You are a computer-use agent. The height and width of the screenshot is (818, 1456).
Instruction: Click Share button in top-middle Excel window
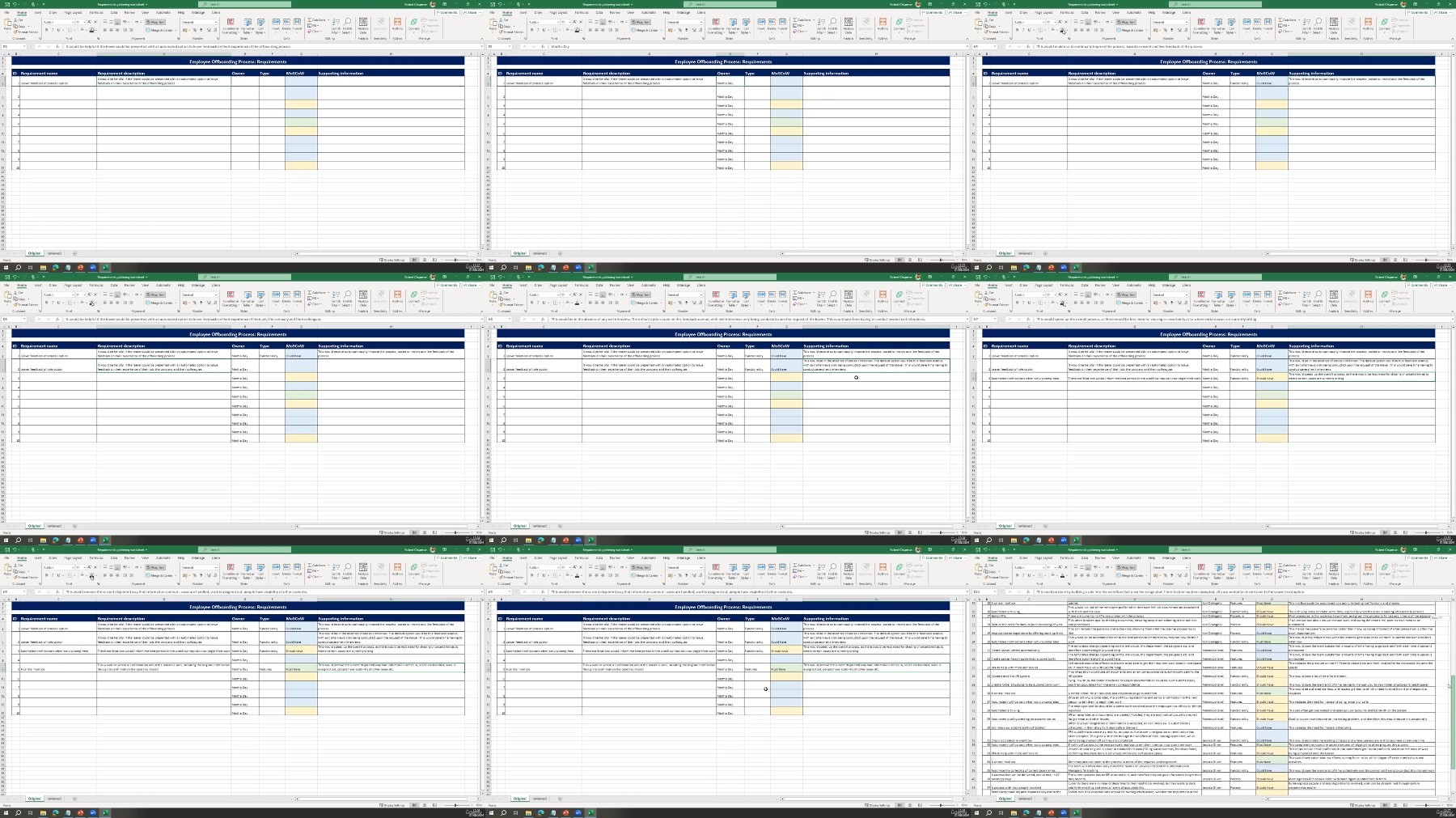point(956,12)
